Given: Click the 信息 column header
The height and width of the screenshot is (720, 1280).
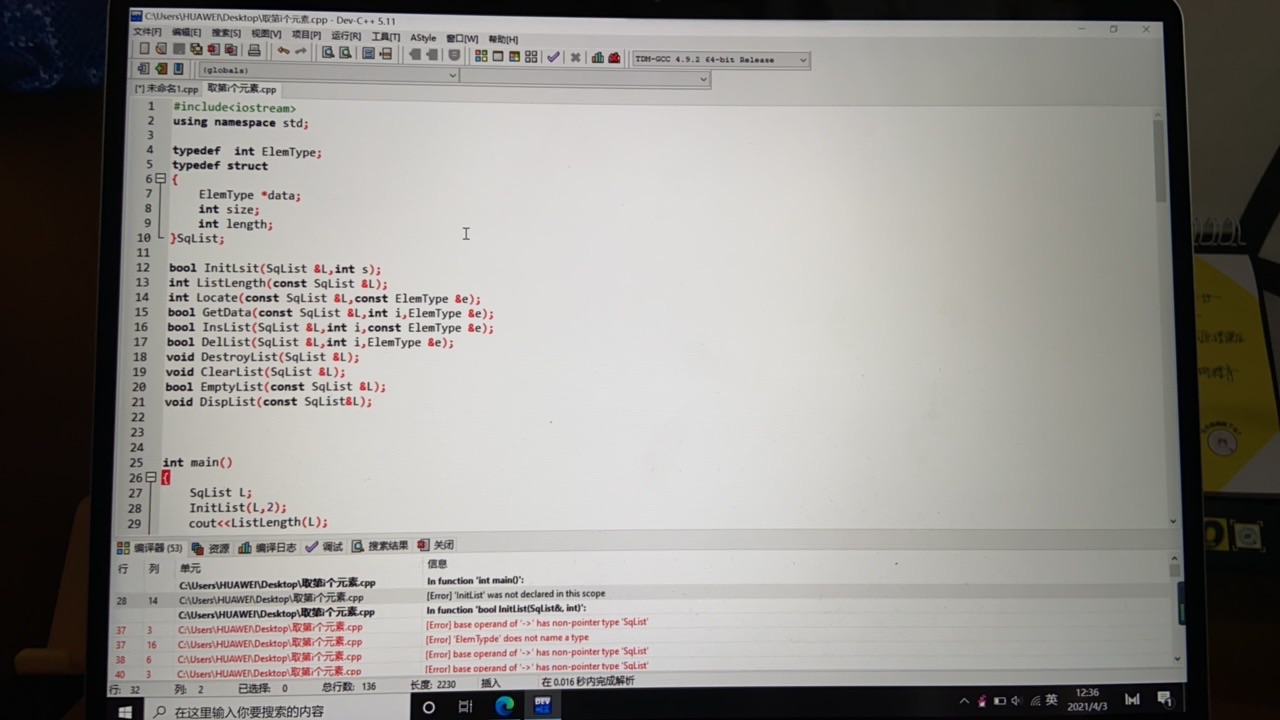Looking at the screenshot, I should 437,564.
